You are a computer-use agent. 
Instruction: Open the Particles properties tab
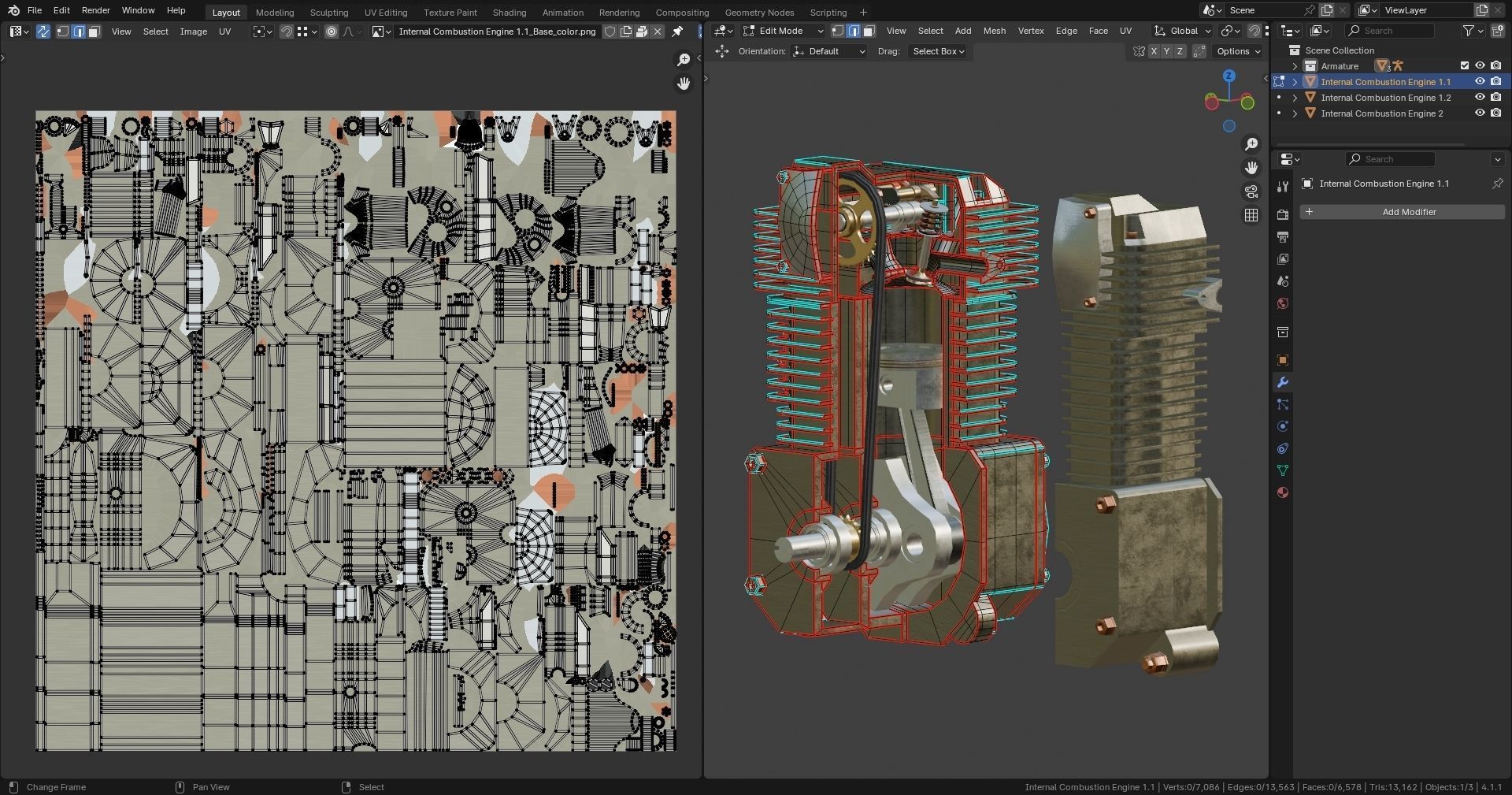tap(1283, 404)
